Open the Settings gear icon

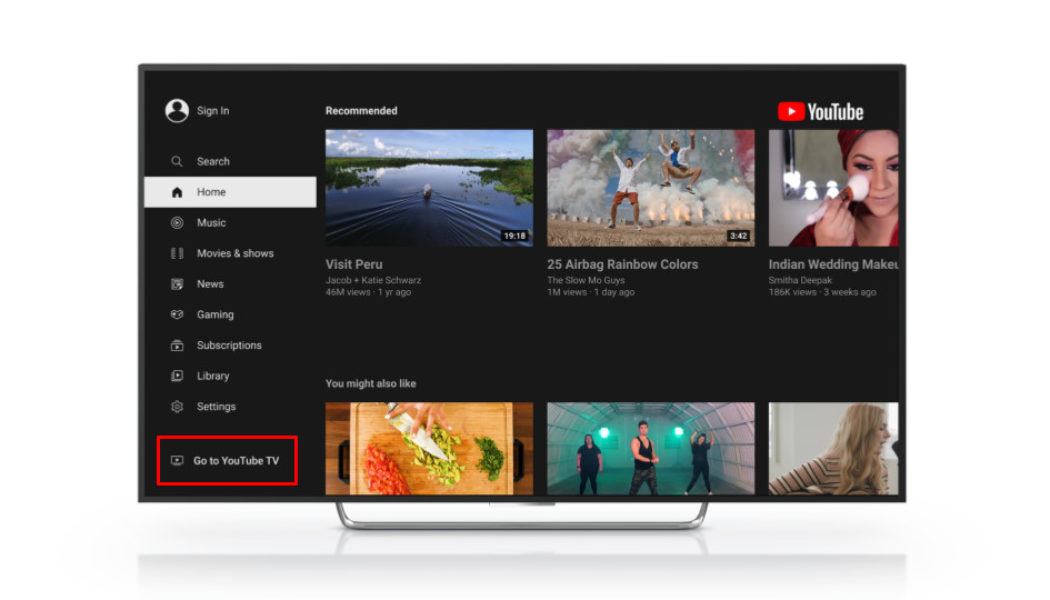point(176,407)
